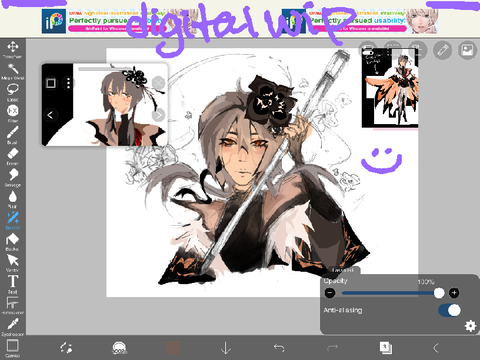The width and height of the screenshot is (480, 360).
Task: Choose the Blur droplet tool
Action: pyautogui.click(x=13, y=199)
